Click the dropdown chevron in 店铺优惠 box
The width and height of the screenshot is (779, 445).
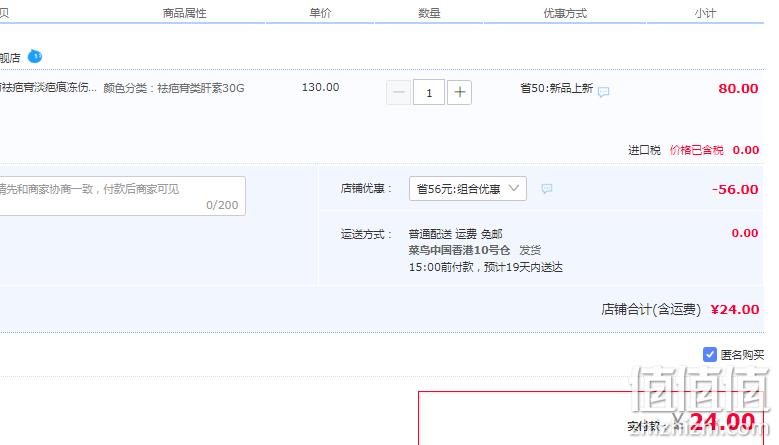514,188
